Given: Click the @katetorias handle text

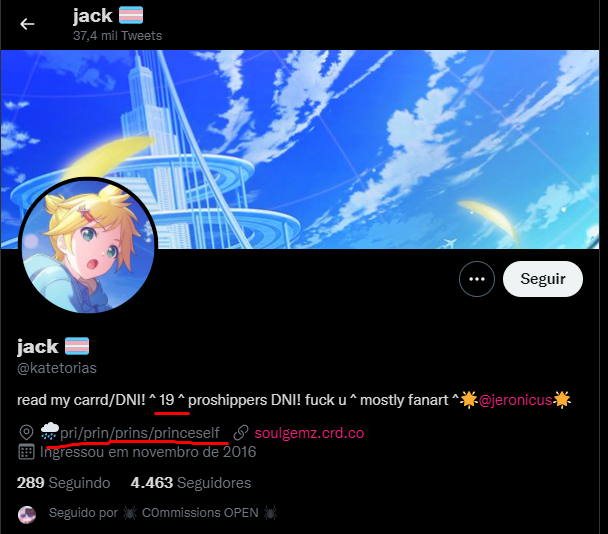Looking at the screenshot, I should pos(57,368).
